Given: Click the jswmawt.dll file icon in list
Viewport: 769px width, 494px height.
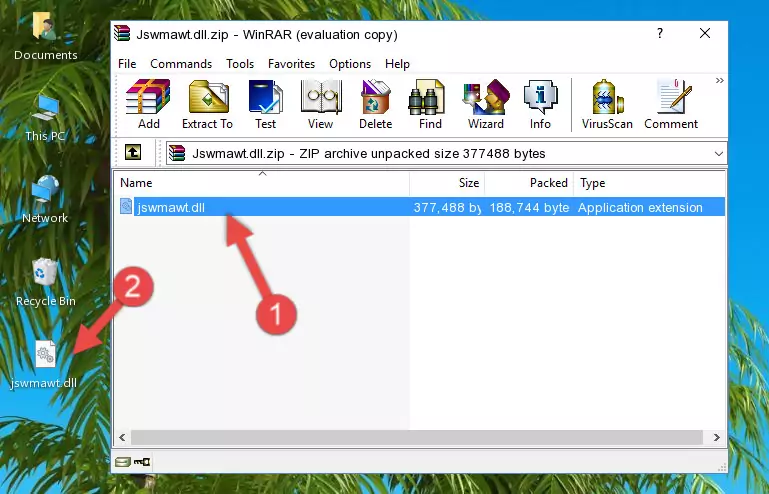Looking at the screenshot, I should point(126,207).
